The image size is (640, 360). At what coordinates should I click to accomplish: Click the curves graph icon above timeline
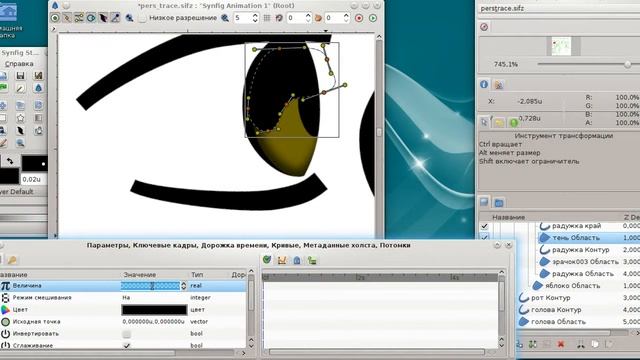pos(282,260)
